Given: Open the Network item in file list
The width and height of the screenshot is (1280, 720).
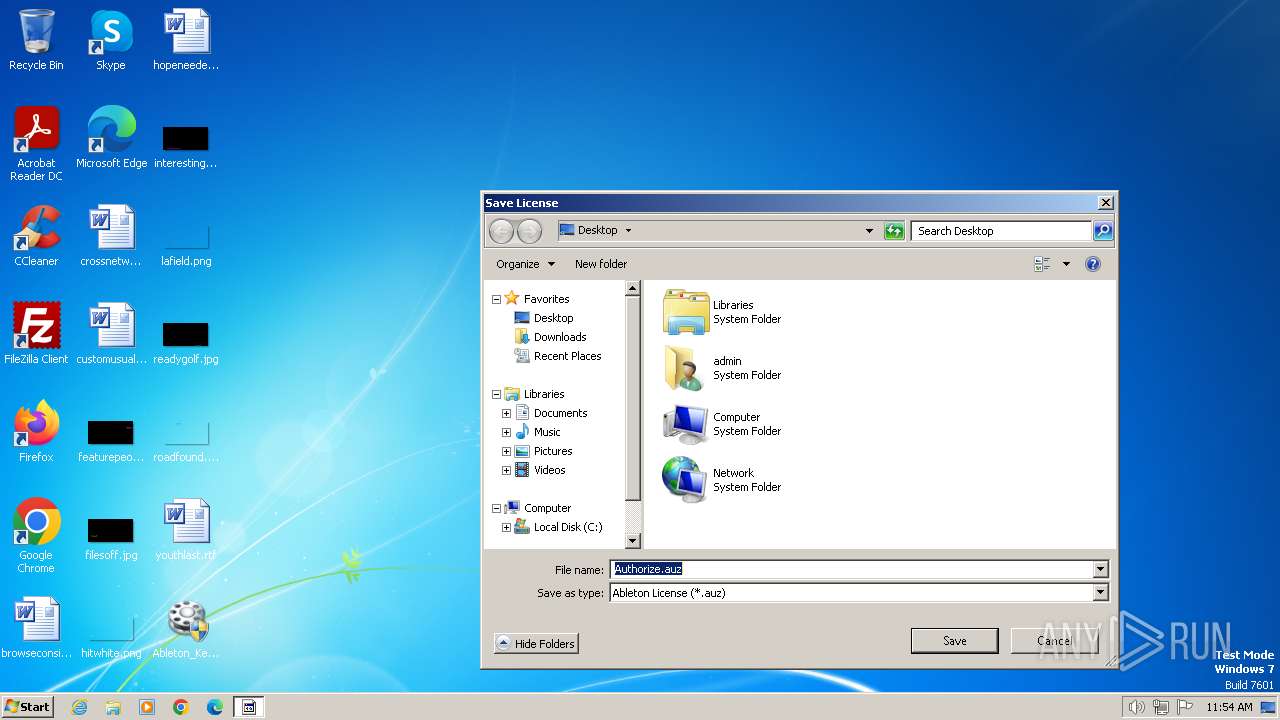Looking at the screenshot, I should coord(723,480).
